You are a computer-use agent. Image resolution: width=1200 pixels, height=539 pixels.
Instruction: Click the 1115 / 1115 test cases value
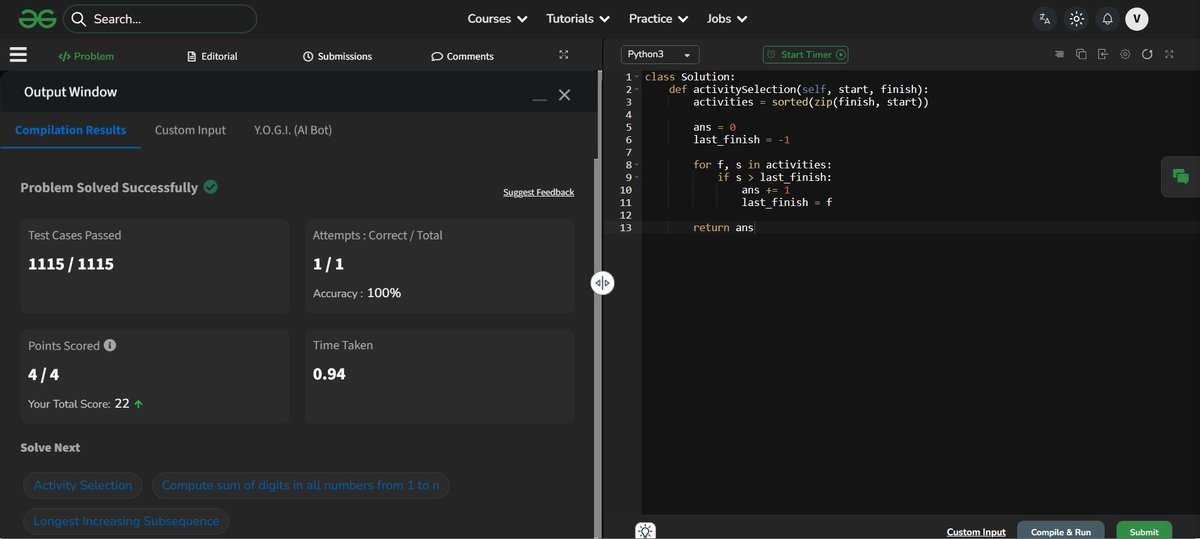(x=71, y=264)
